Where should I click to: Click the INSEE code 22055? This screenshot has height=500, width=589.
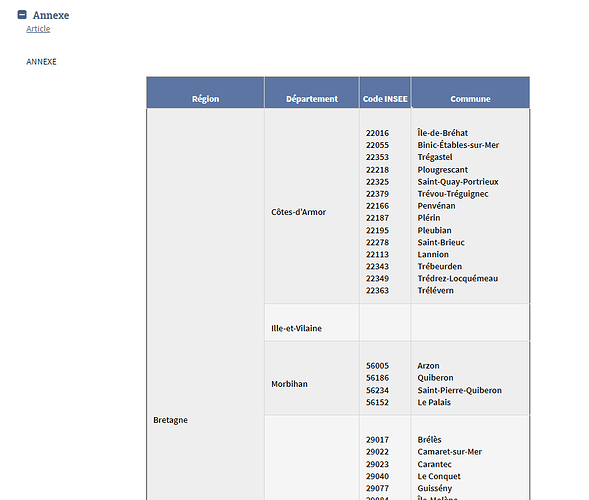coord(377,145)
